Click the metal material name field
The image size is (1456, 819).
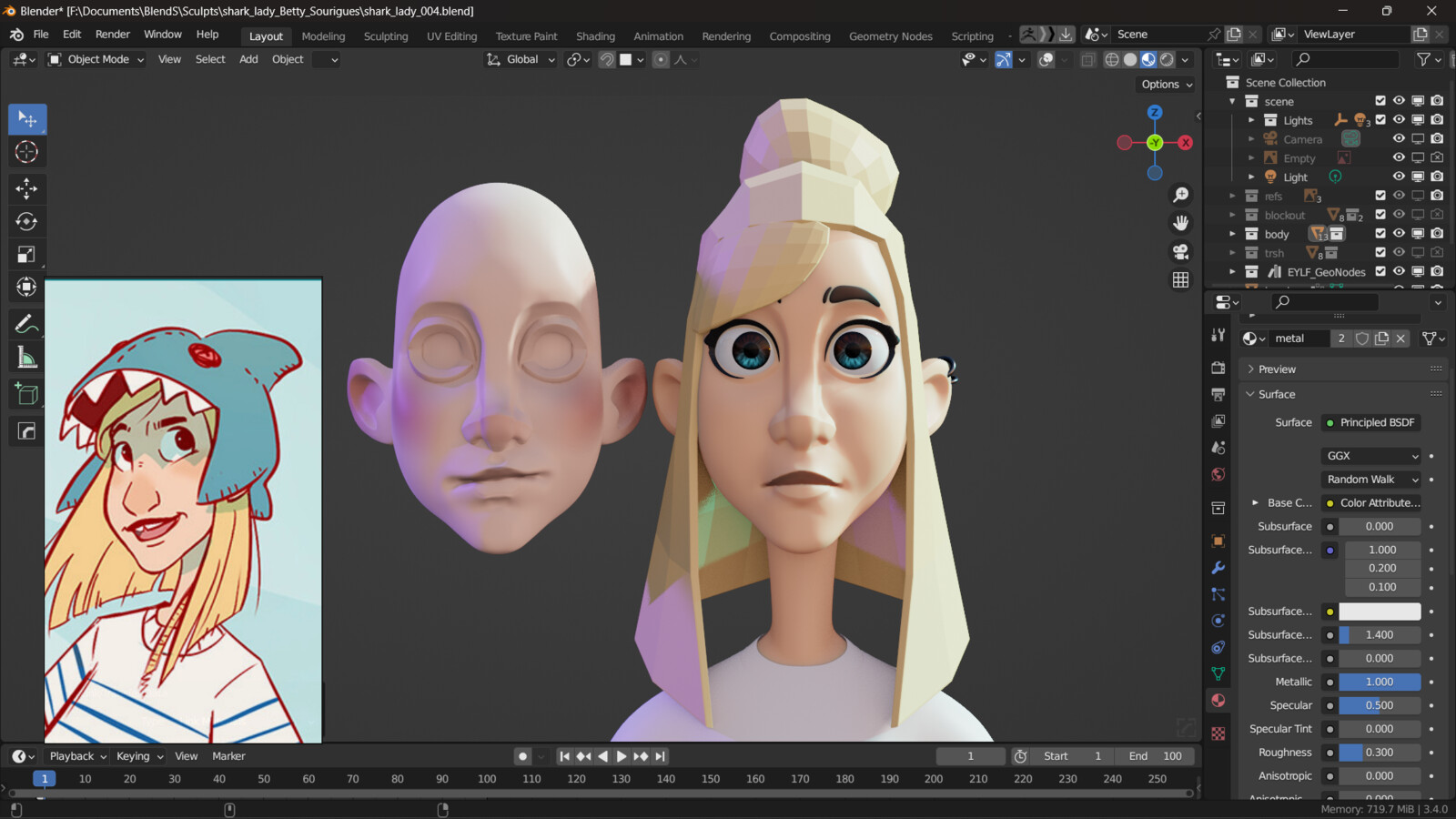[1299, 339]
